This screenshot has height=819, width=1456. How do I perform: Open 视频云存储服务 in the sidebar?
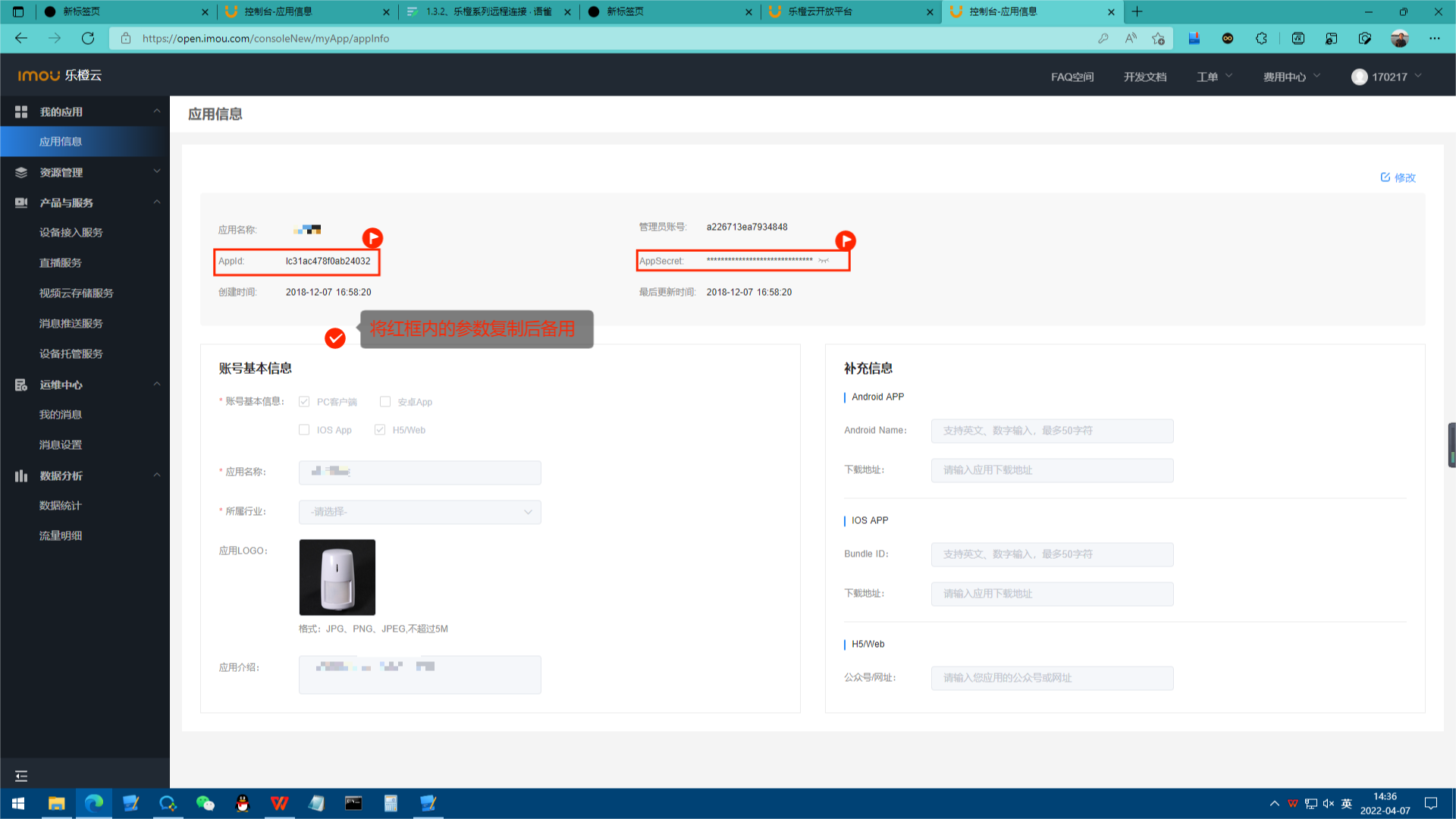[76, 293]
